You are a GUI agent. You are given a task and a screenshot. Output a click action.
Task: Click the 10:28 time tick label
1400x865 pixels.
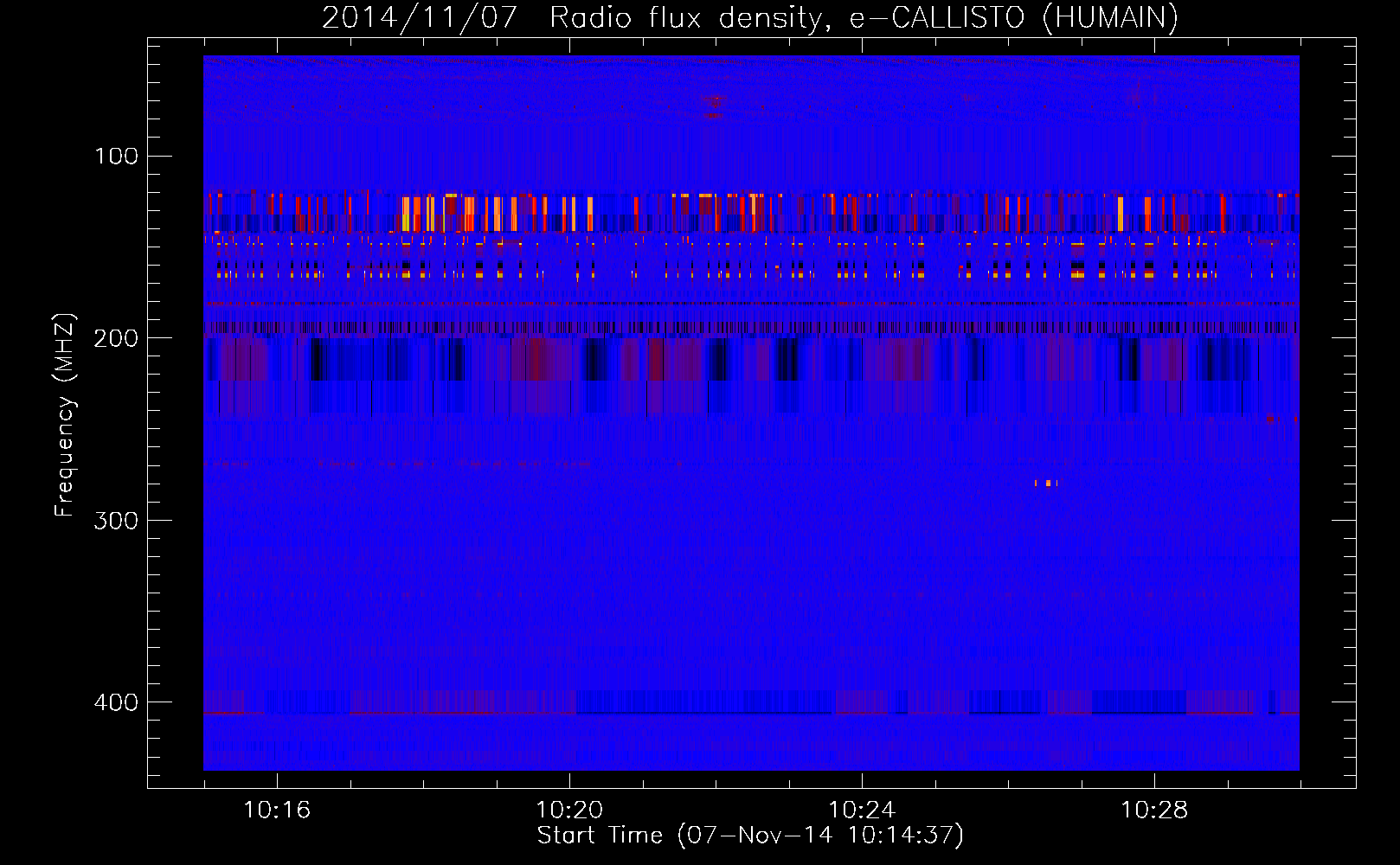pos(1154,811)
